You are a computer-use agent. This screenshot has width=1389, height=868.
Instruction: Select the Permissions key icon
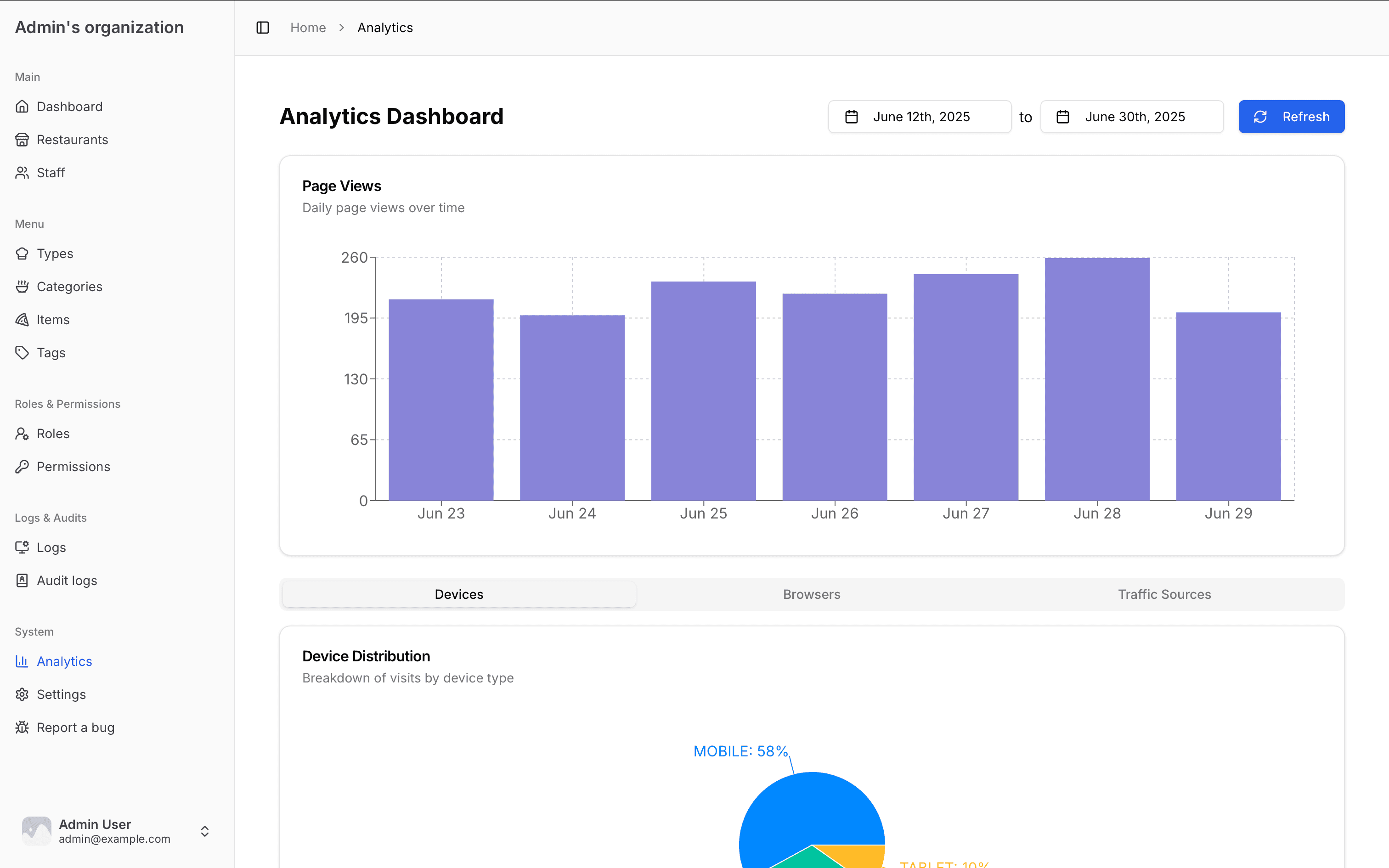click(23, 466)
